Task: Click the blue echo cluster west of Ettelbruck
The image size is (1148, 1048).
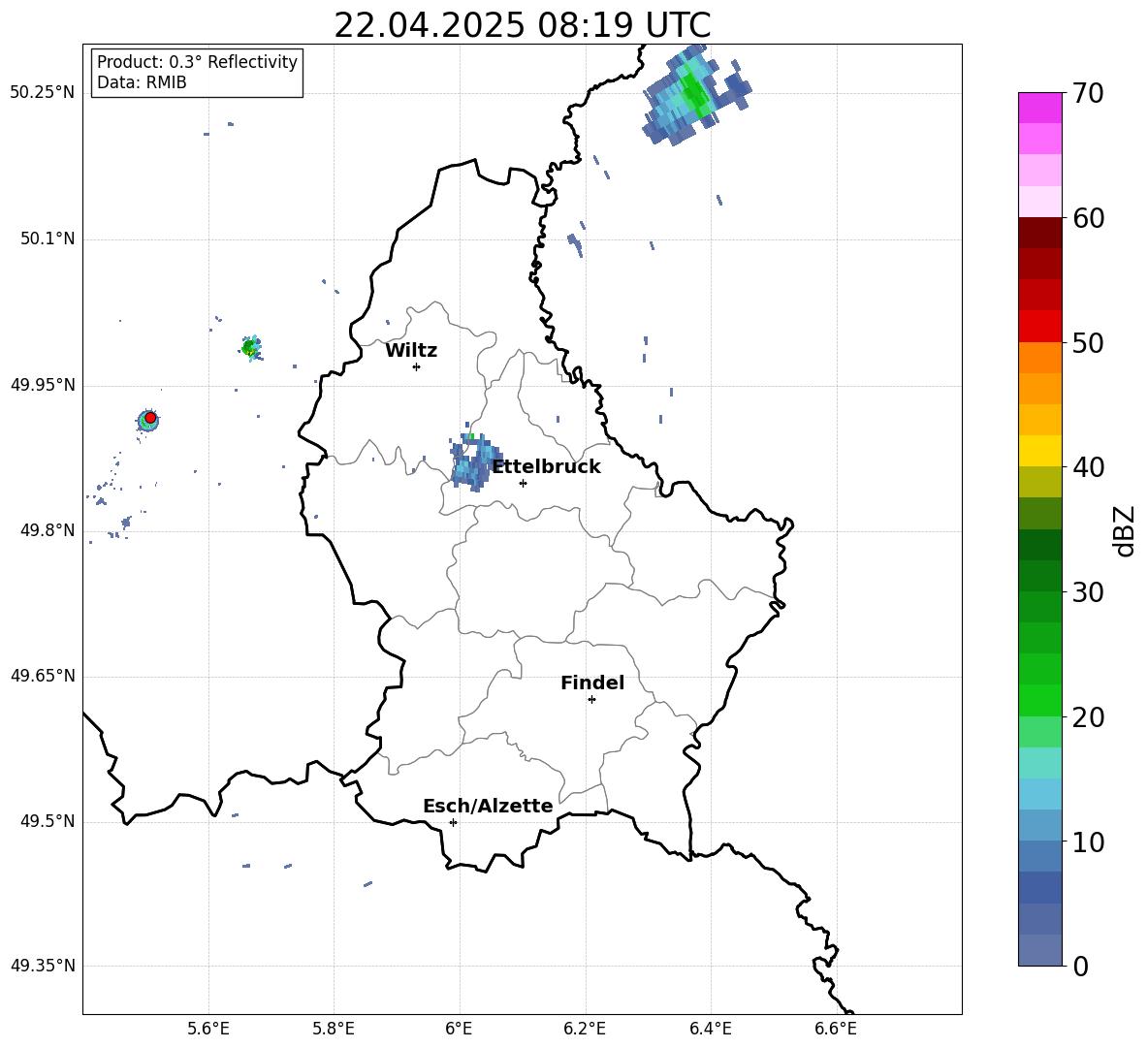Action: click(475, 461)
